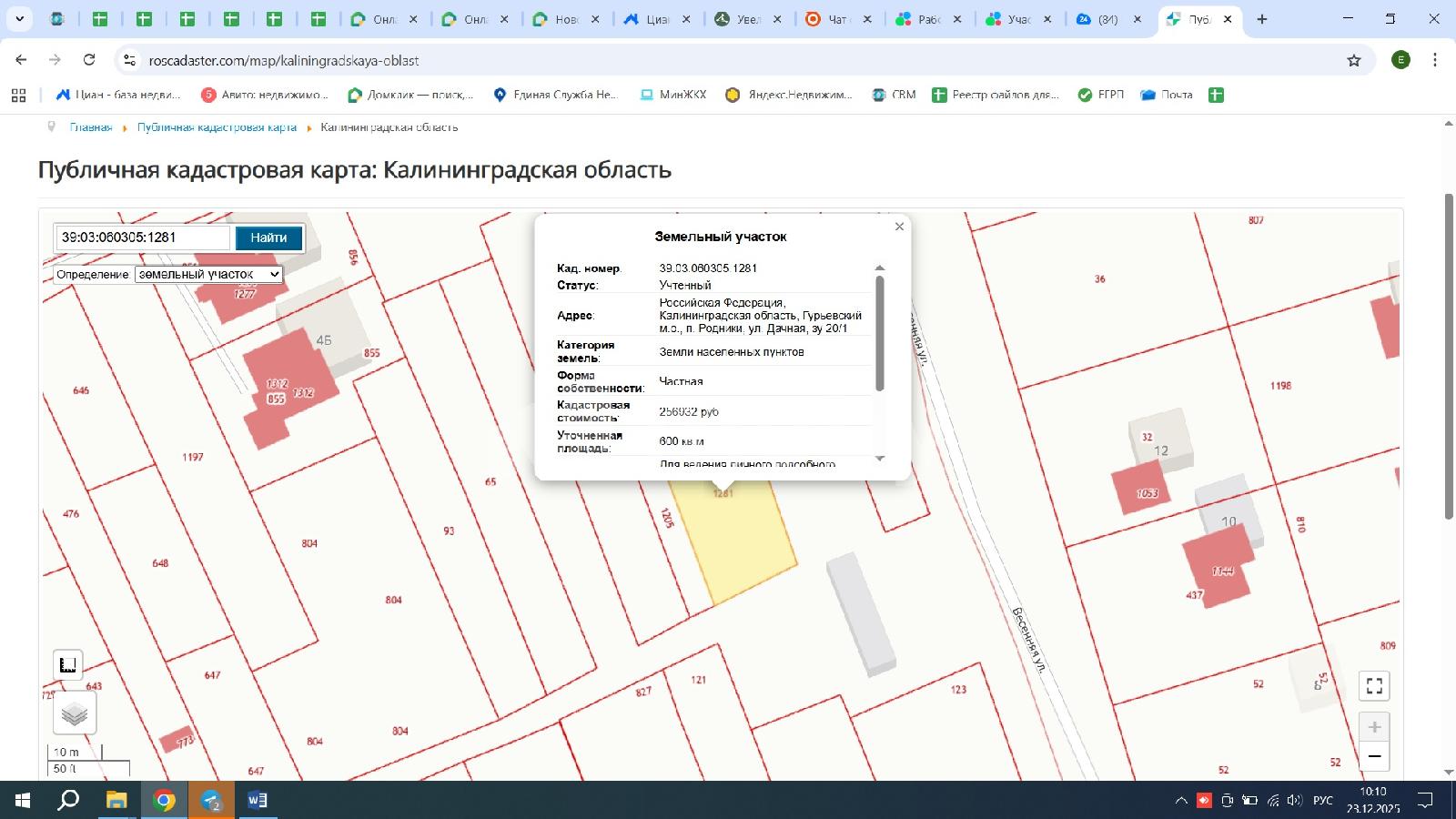Open Публичная кадастровая карта breadcrumb link
Screen dimensions: 1456x819
point(217,127)
